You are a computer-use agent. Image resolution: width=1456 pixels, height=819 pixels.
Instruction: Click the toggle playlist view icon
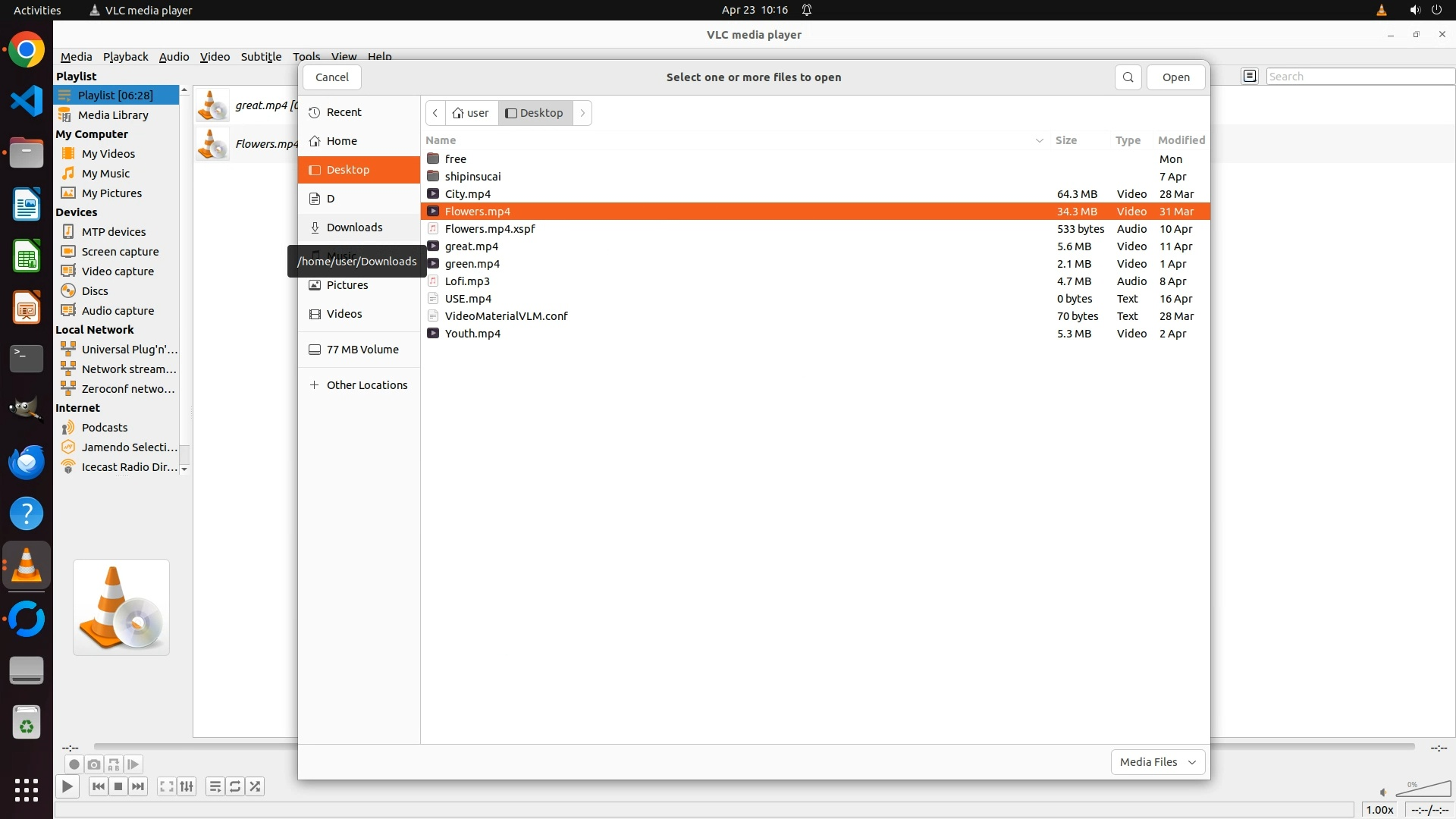tap(1249, 76)
